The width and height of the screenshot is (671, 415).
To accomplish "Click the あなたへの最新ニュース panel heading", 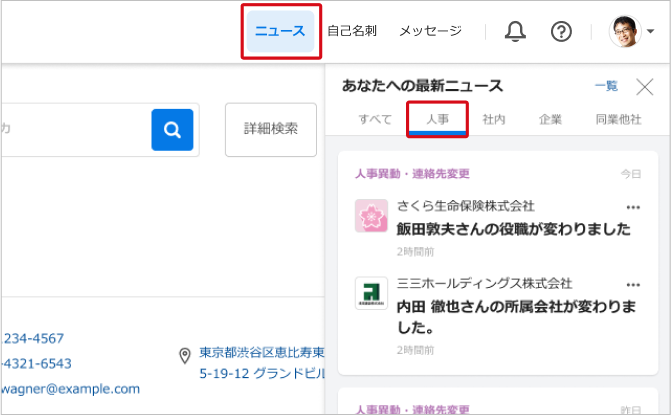I will 422,86.
